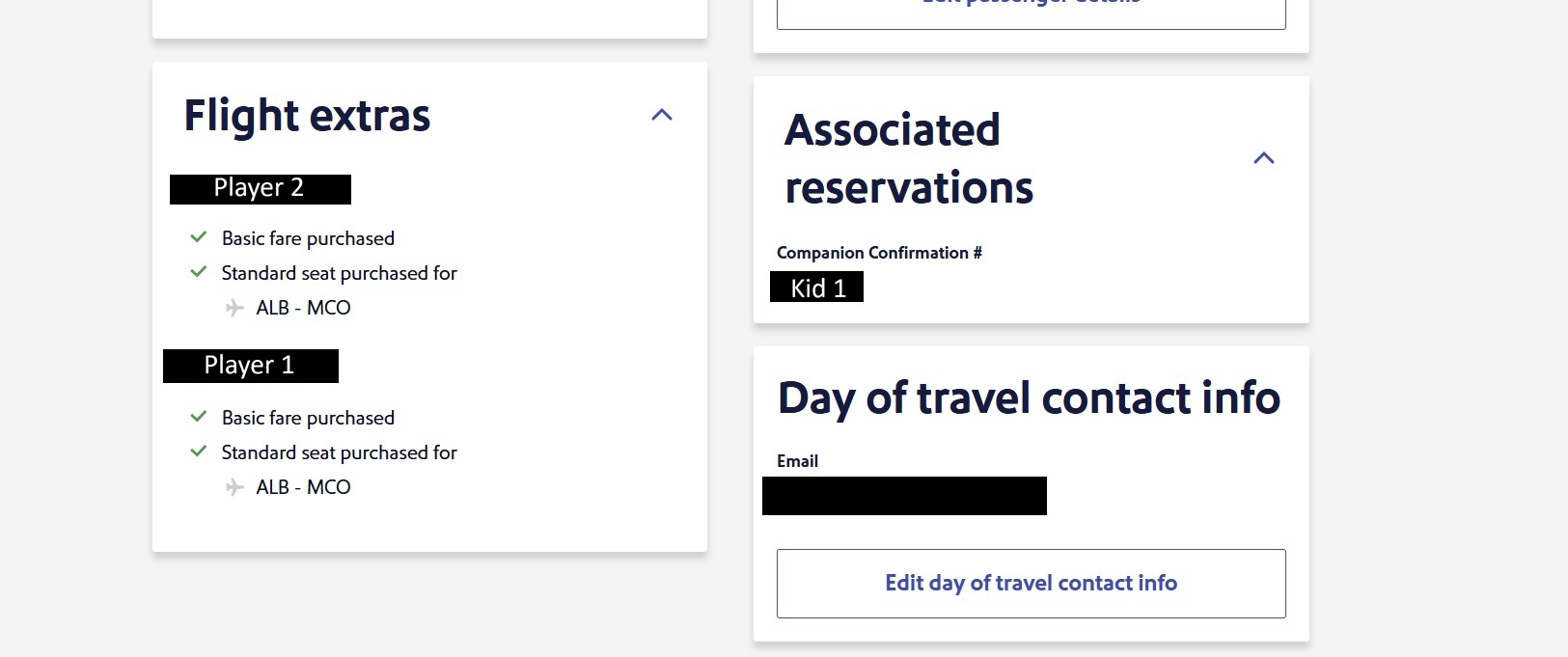Collapse the Flight extras section chevron
1568x657 pixels.
tap(662, 115)
